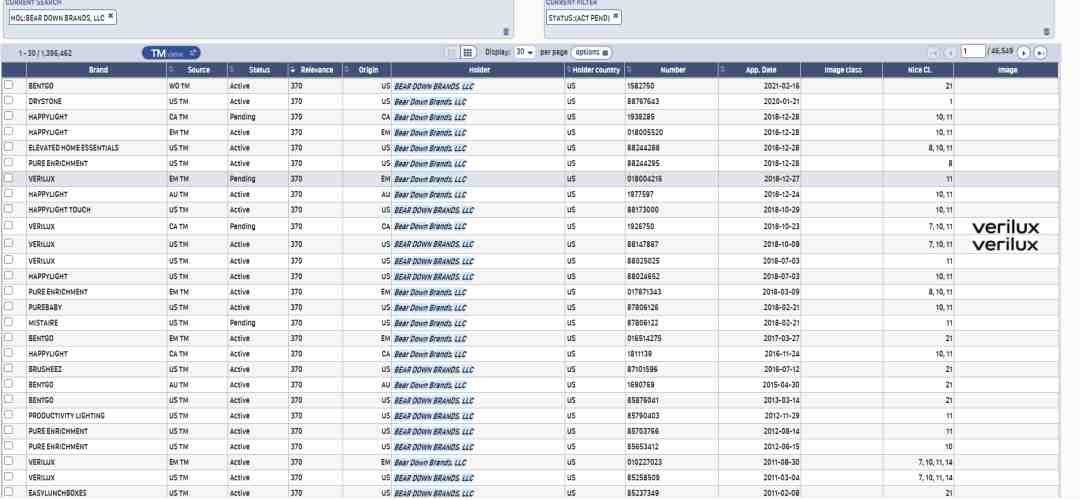Click the Holder country column header
1080x500 pixels.
tap(595, 70)
